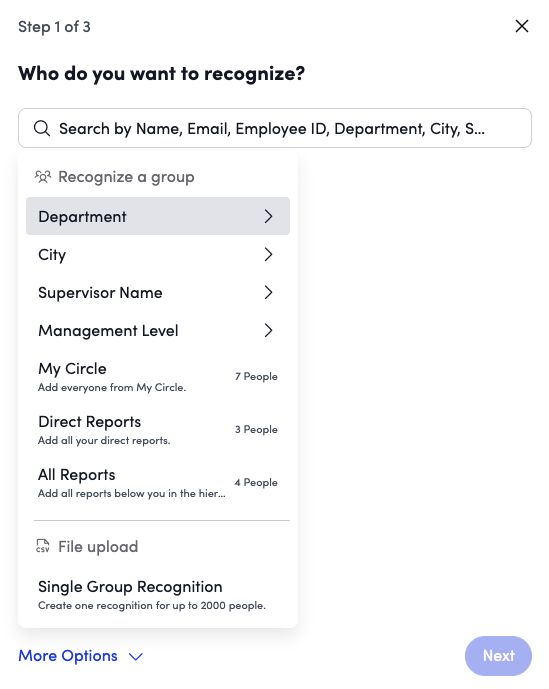Image resolution: width=549 pixels, height=689 pixels.
Task: Click the File upload header text
Action: (x=98, y=547)
